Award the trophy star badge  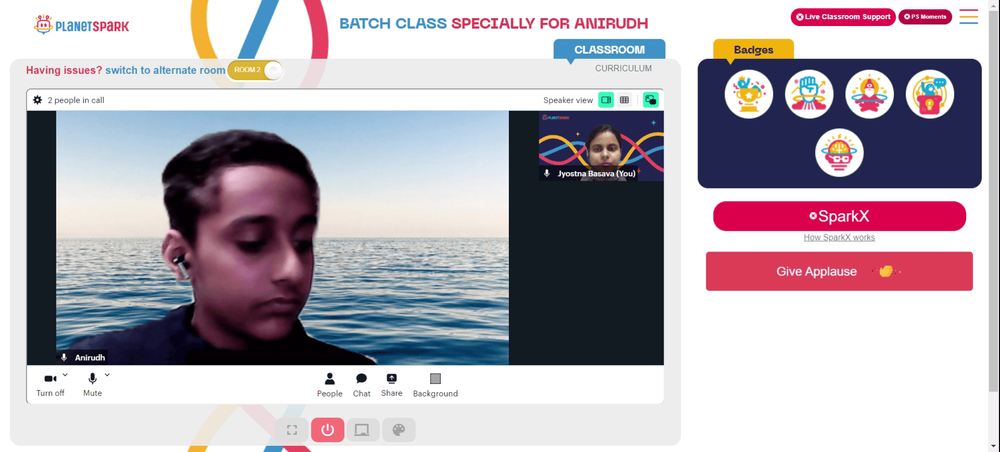[x=749, y=94]
